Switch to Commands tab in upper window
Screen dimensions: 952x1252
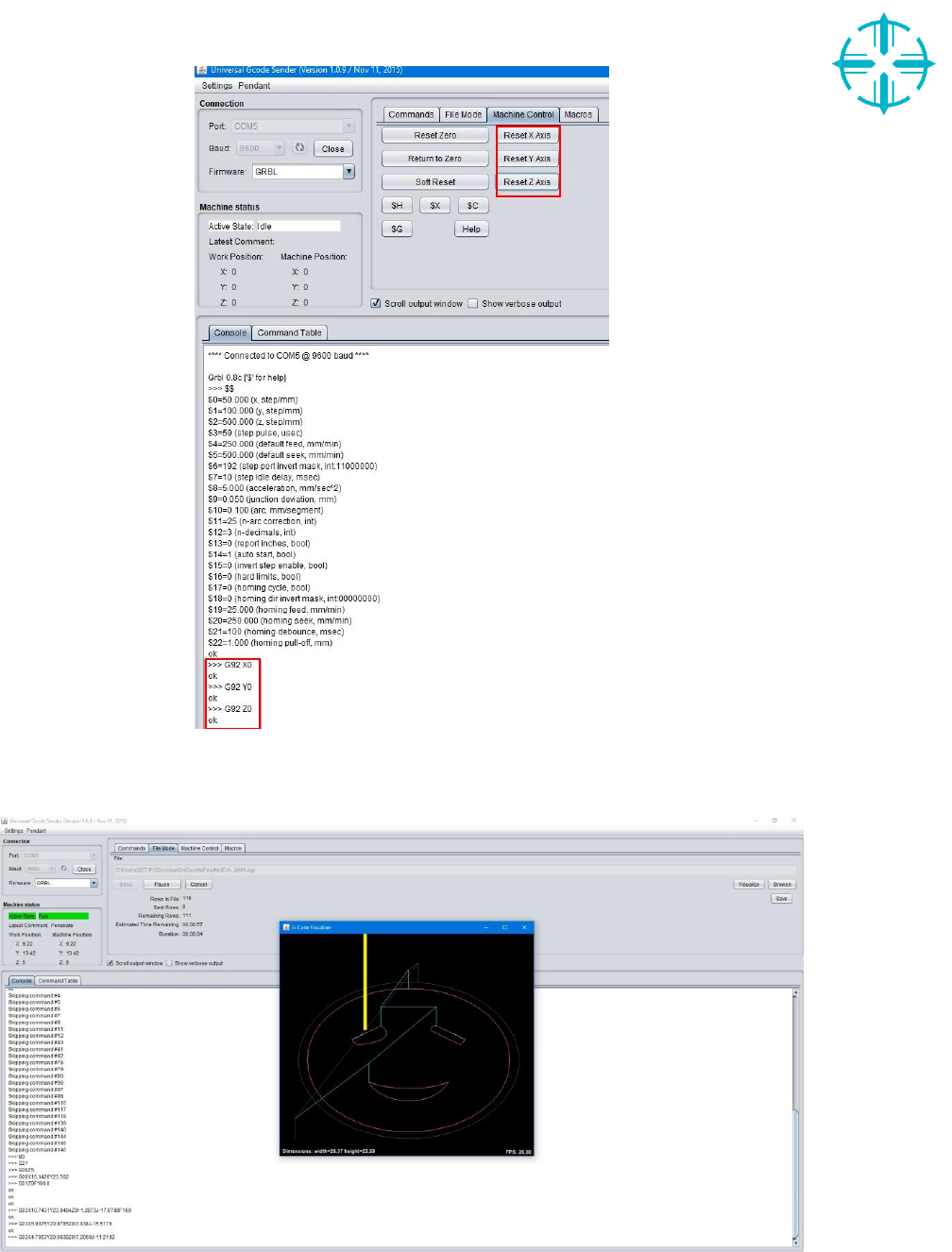point(411,114)
